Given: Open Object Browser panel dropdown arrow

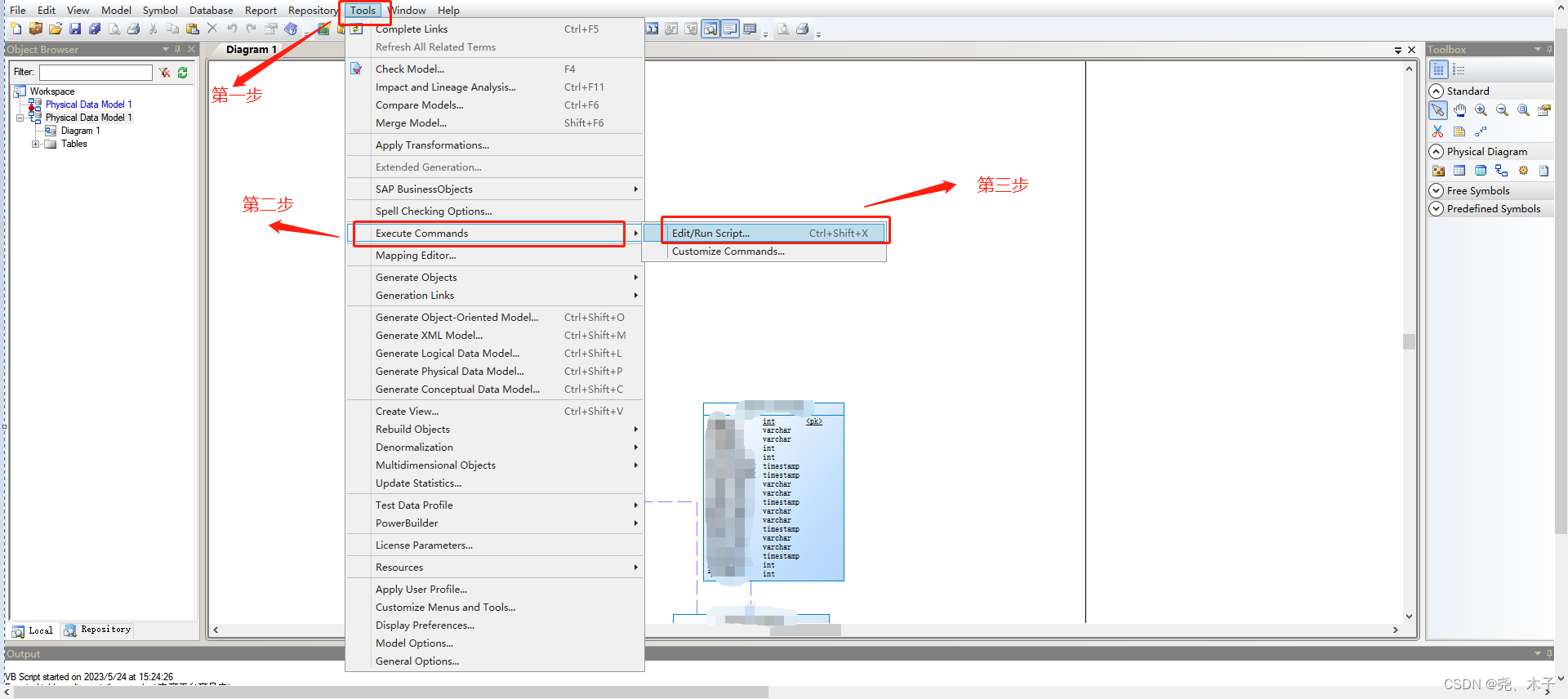Looking at the screenshot, I should point(166,50).
